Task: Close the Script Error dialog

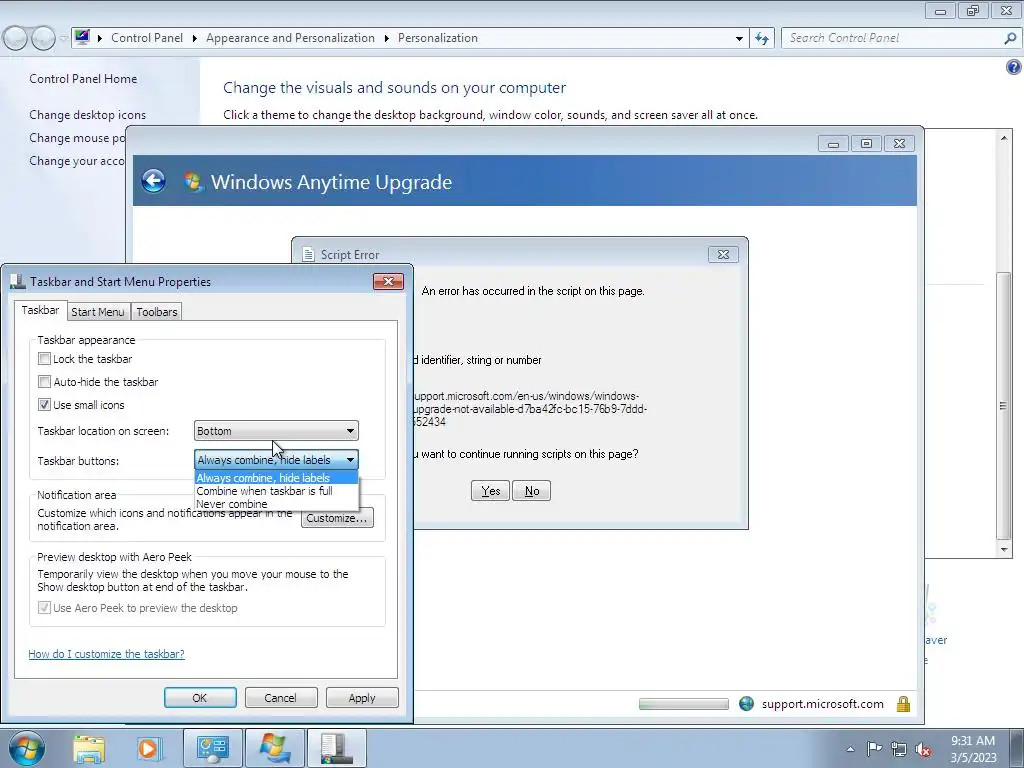Action: (723, 254)
